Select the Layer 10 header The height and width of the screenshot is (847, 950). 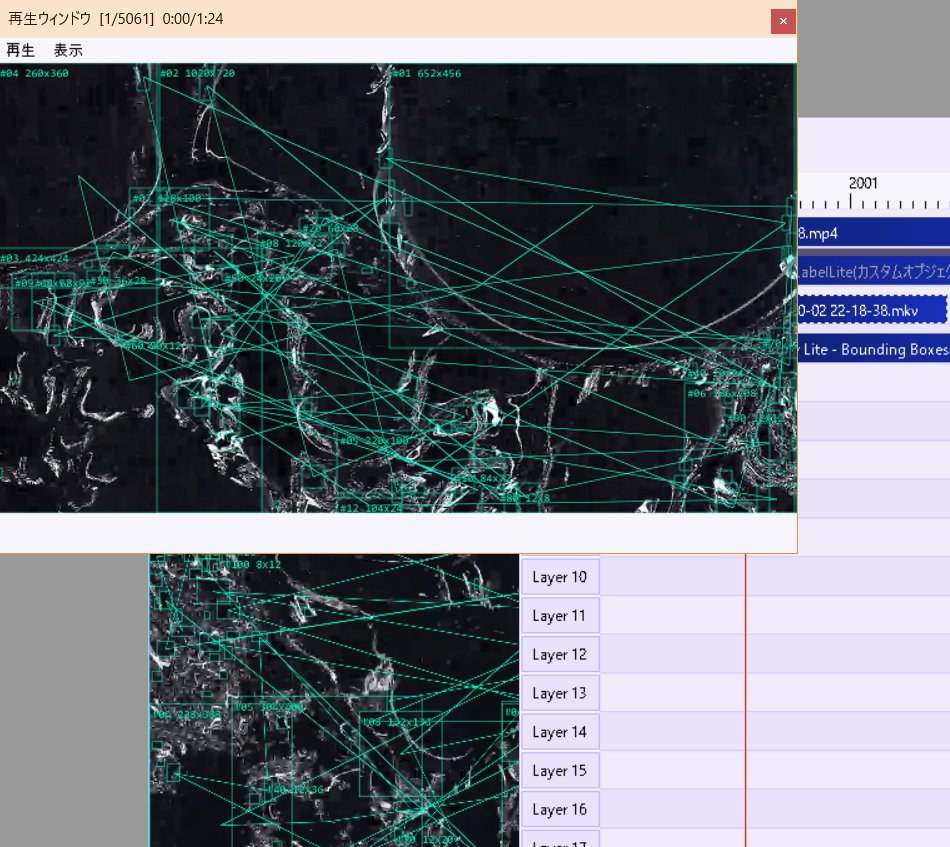click(560, 577)
